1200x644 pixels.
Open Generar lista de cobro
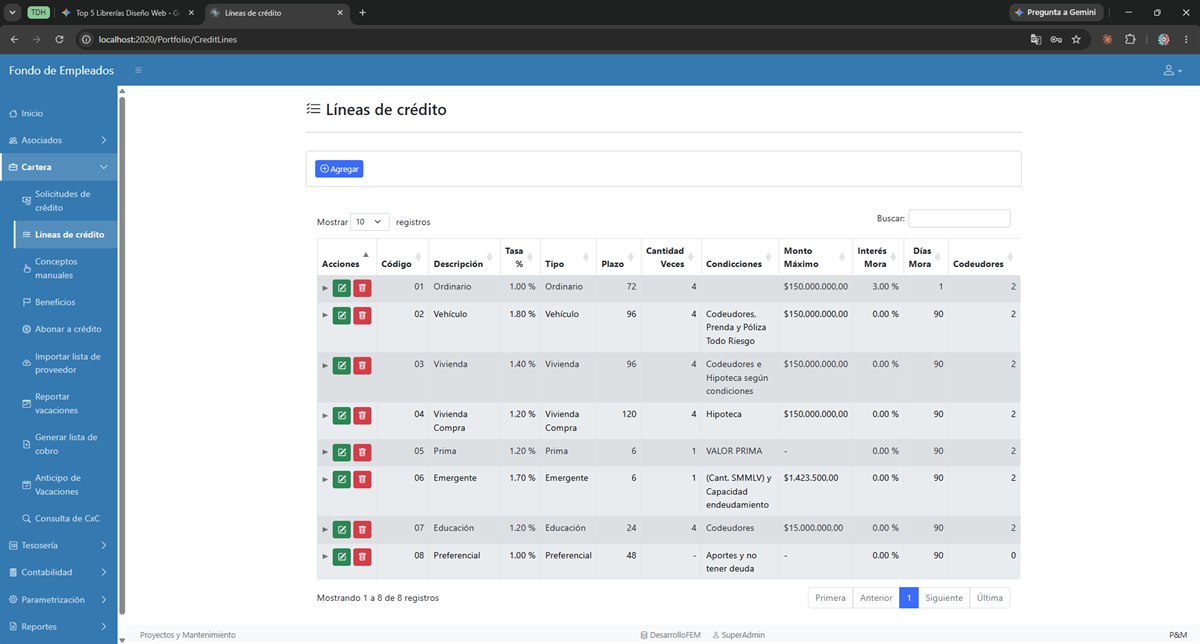click(x=65, y=444)
